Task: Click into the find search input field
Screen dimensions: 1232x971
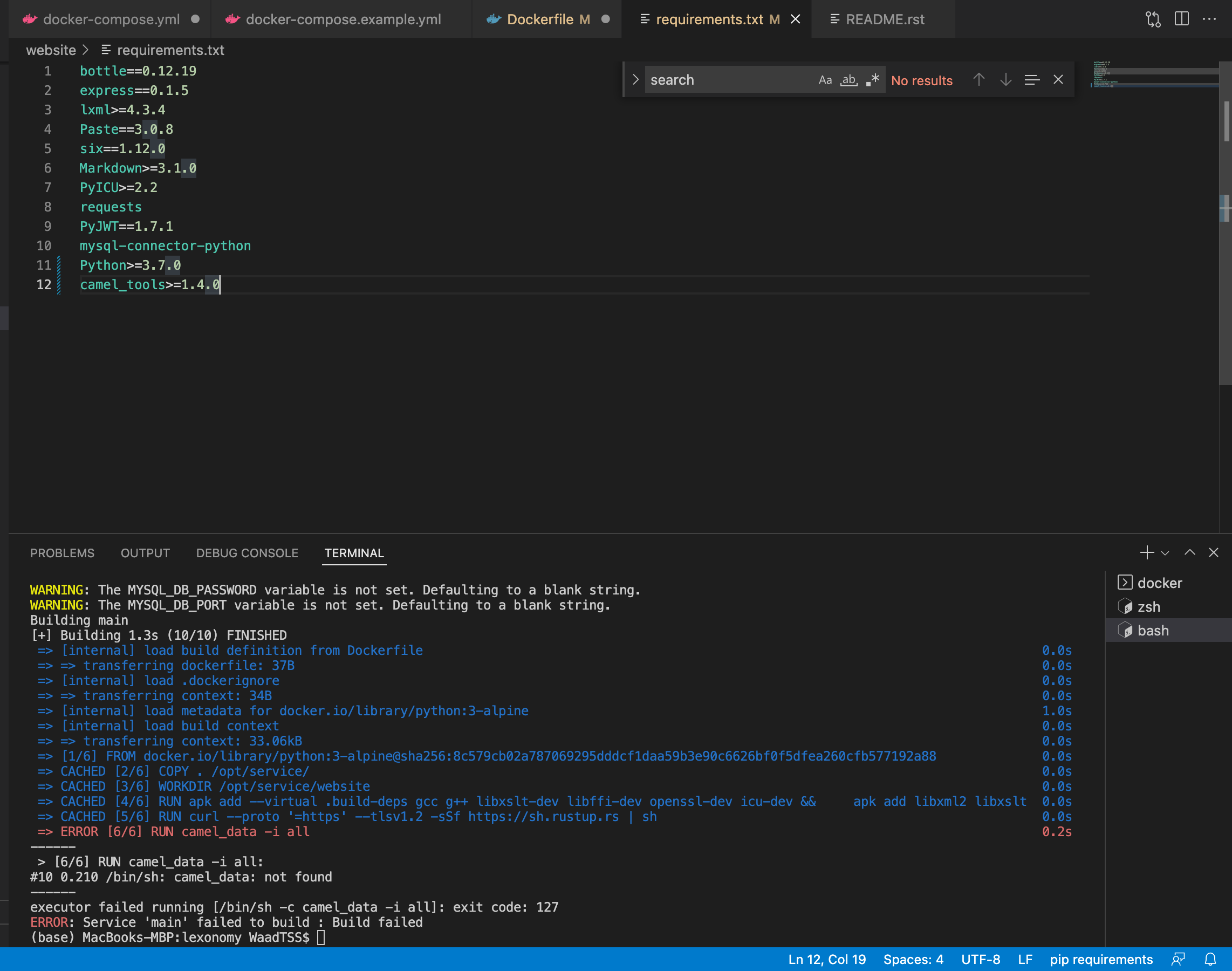Action: pyautogui.click(x=728, y=80)
